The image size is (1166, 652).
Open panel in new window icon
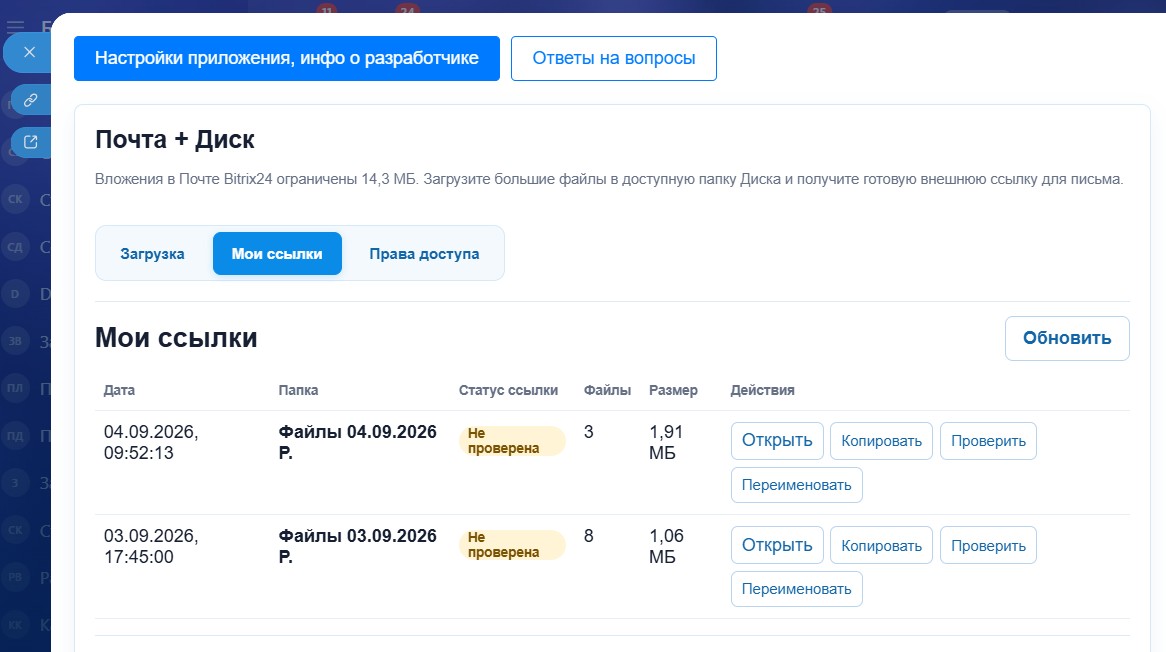pyautogui.click(x=30, y=141)
